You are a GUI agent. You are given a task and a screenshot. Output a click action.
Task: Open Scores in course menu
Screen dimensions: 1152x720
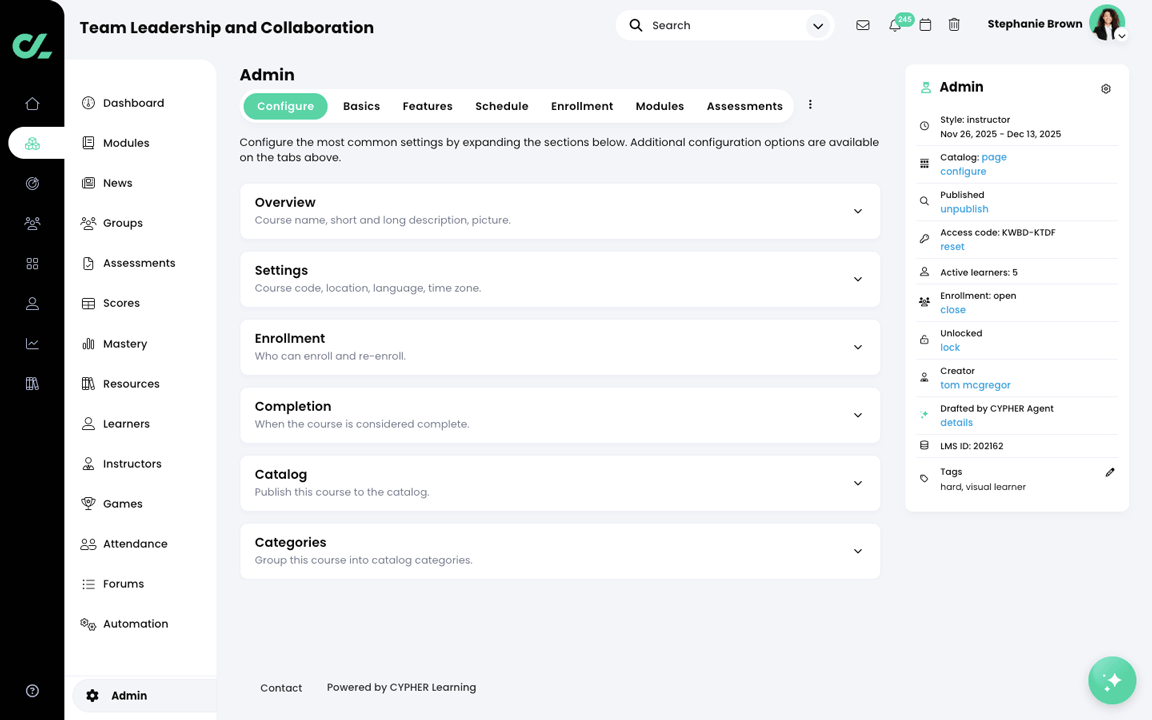coord(121,303)
